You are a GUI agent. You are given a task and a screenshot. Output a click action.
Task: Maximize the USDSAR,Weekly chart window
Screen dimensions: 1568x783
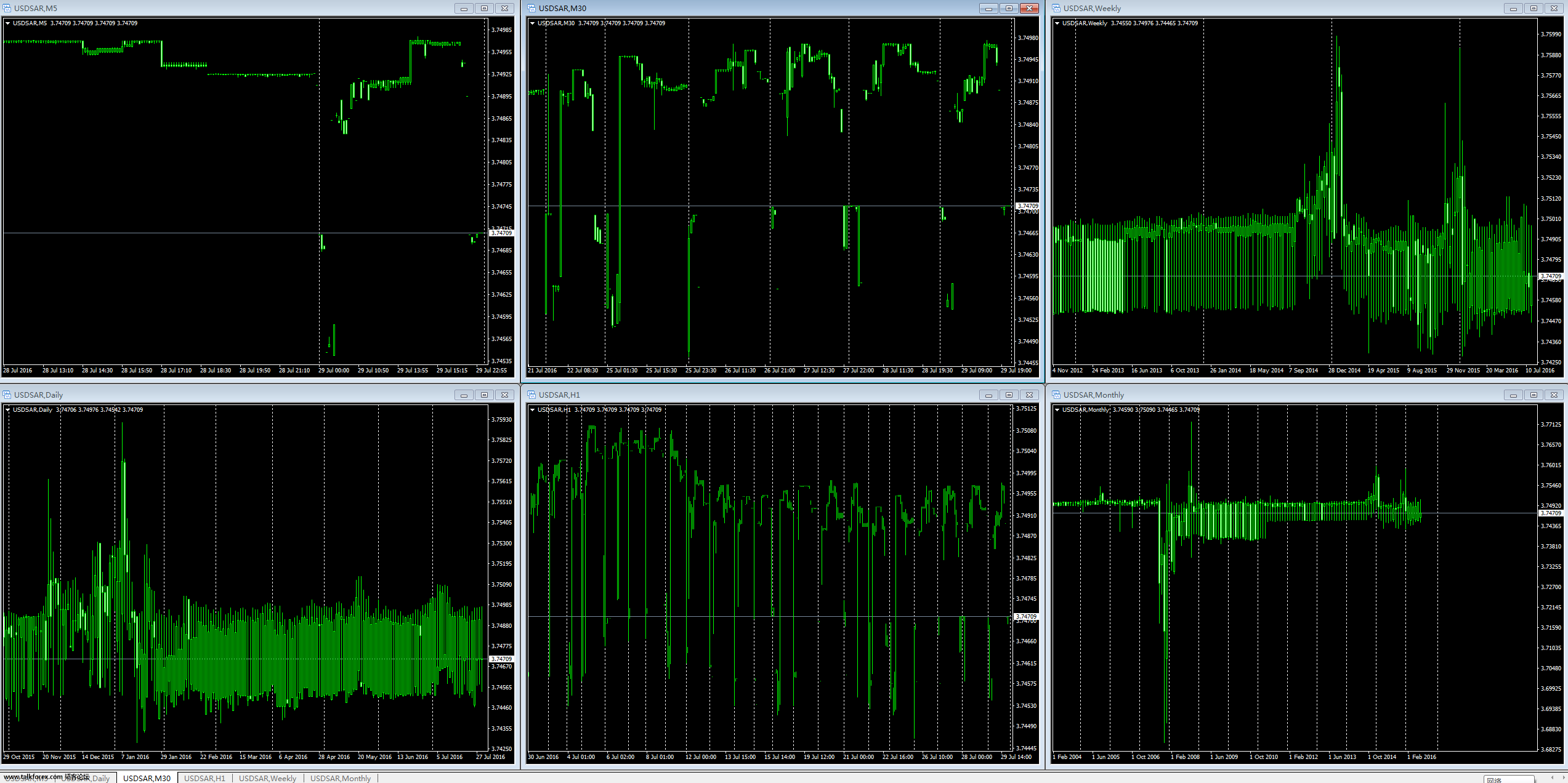point(1534,8)
